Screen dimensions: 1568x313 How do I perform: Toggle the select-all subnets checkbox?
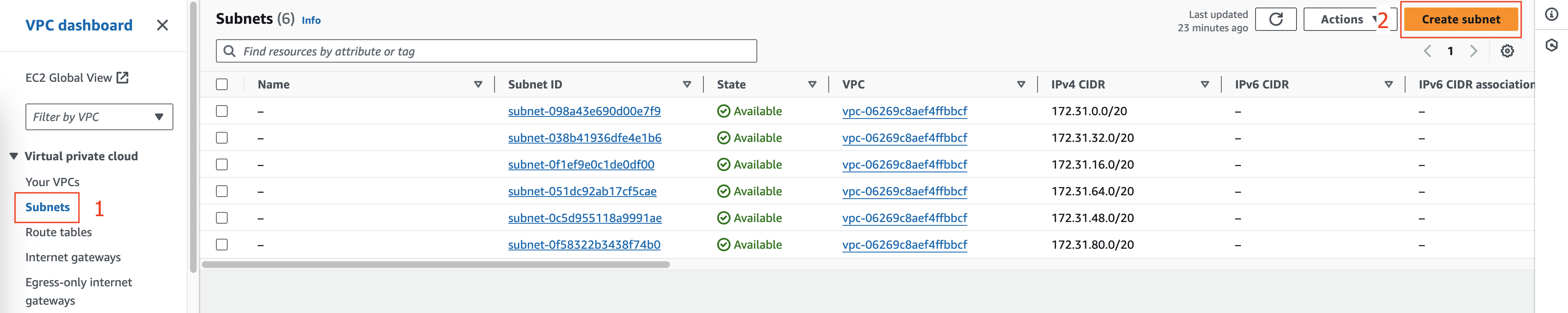[222, 84]
